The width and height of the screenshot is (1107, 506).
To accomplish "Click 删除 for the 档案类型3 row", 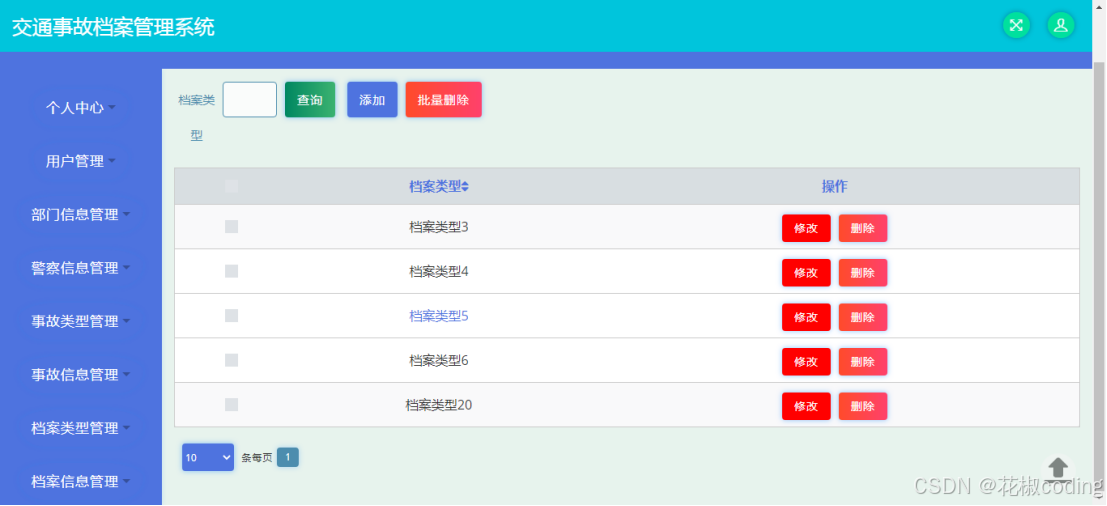I will pyautogui.click(x=863, y=228).
